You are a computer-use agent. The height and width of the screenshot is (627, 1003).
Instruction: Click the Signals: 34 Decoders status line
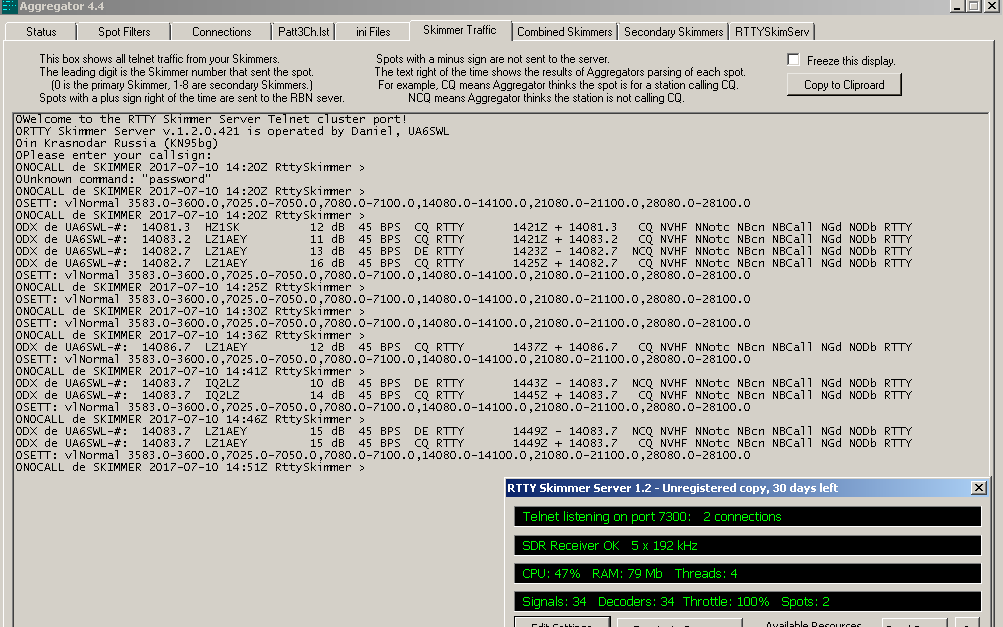(747, 602)
